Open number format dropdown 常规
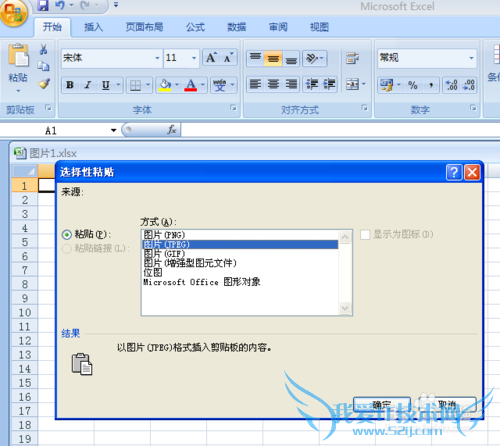Viewport: 500px width, 446px height. tap(471, 58)
